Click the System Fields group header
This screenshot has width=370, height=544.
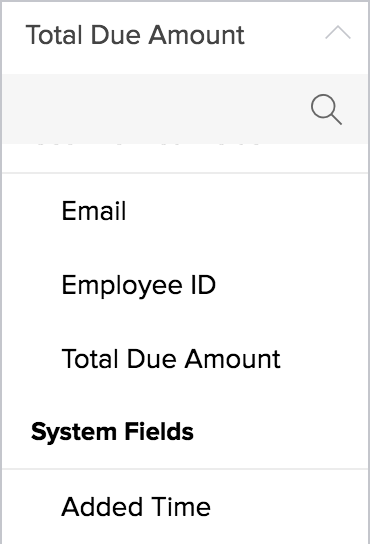point(112,432)
